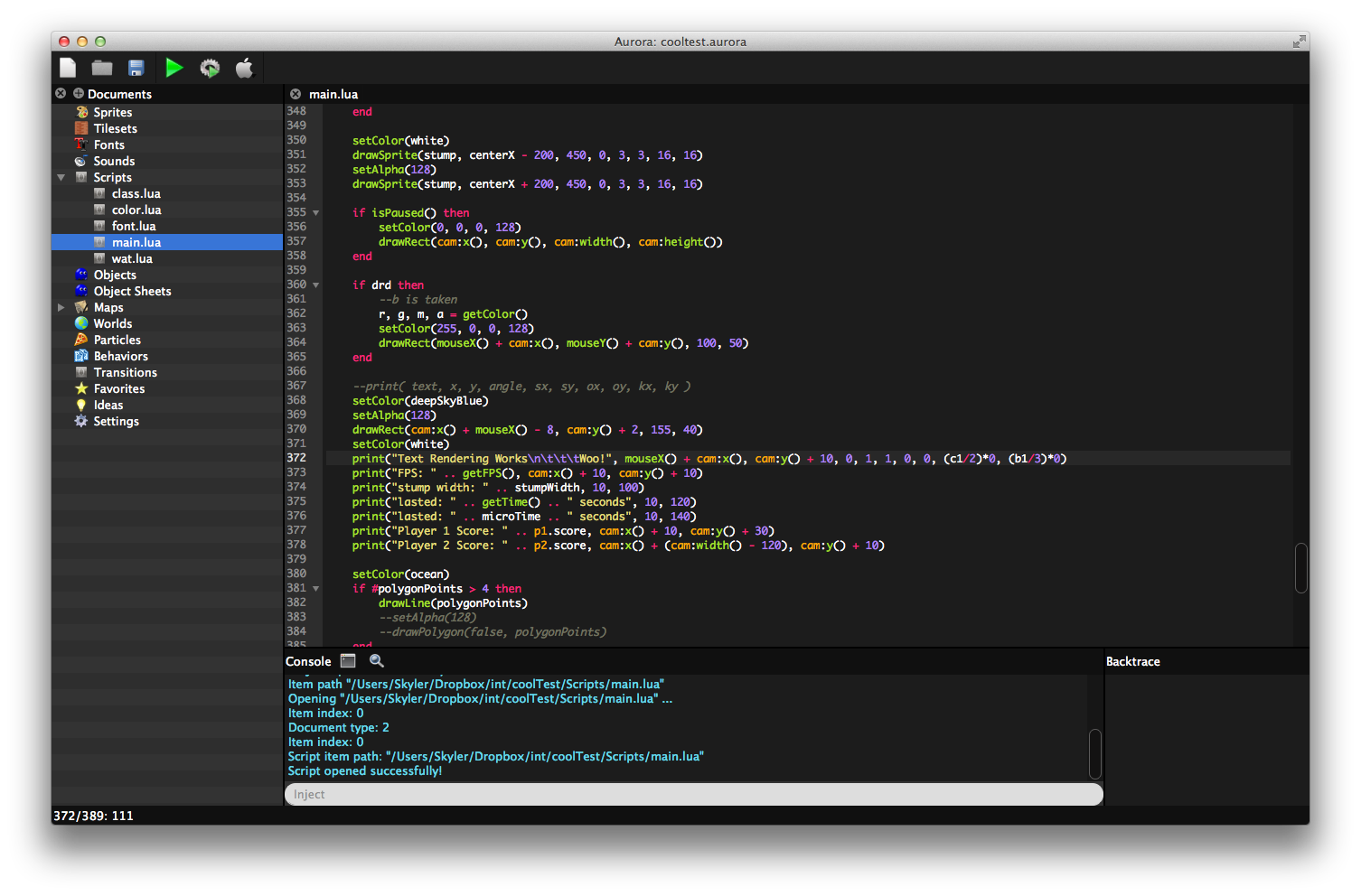The width and height of the screenshot is (1361, 896).
Task: Open the Object Sheets category
Action: click(x=132, y=291)
